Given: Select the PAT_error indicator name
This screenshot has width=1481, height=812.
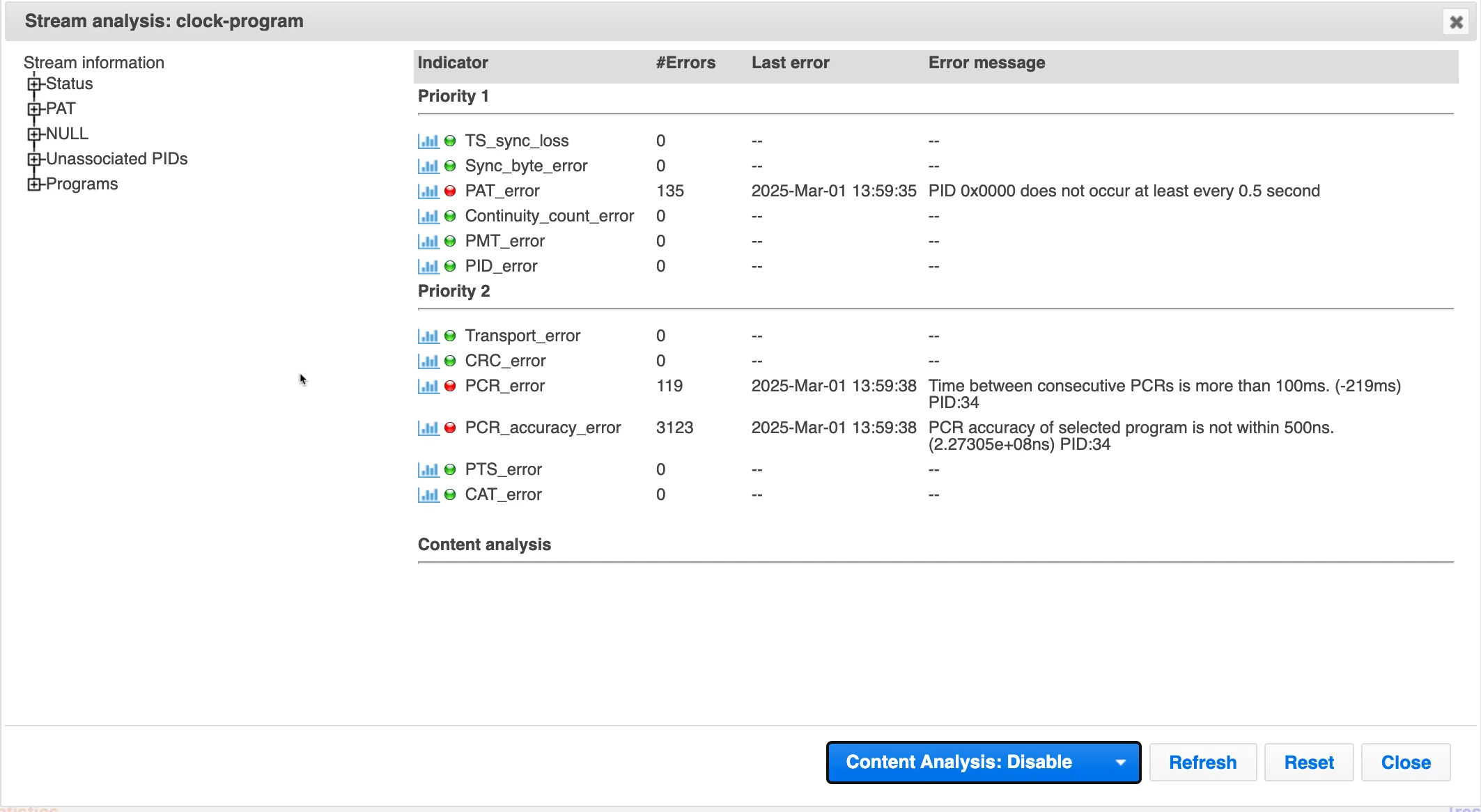Looking at the screenshot, I should tap(502, 191).
